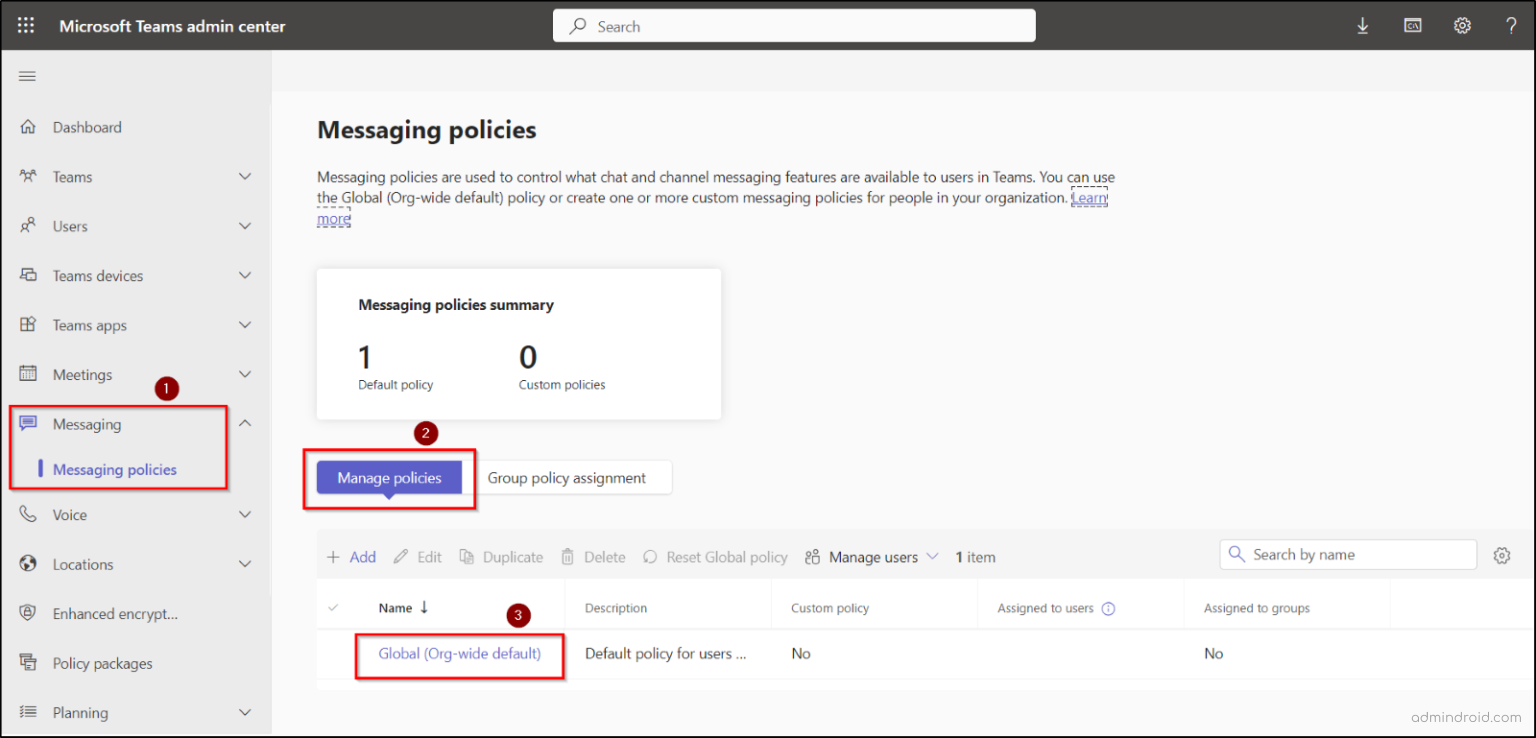Expand the Voice menu chevron

coord(245,514)
